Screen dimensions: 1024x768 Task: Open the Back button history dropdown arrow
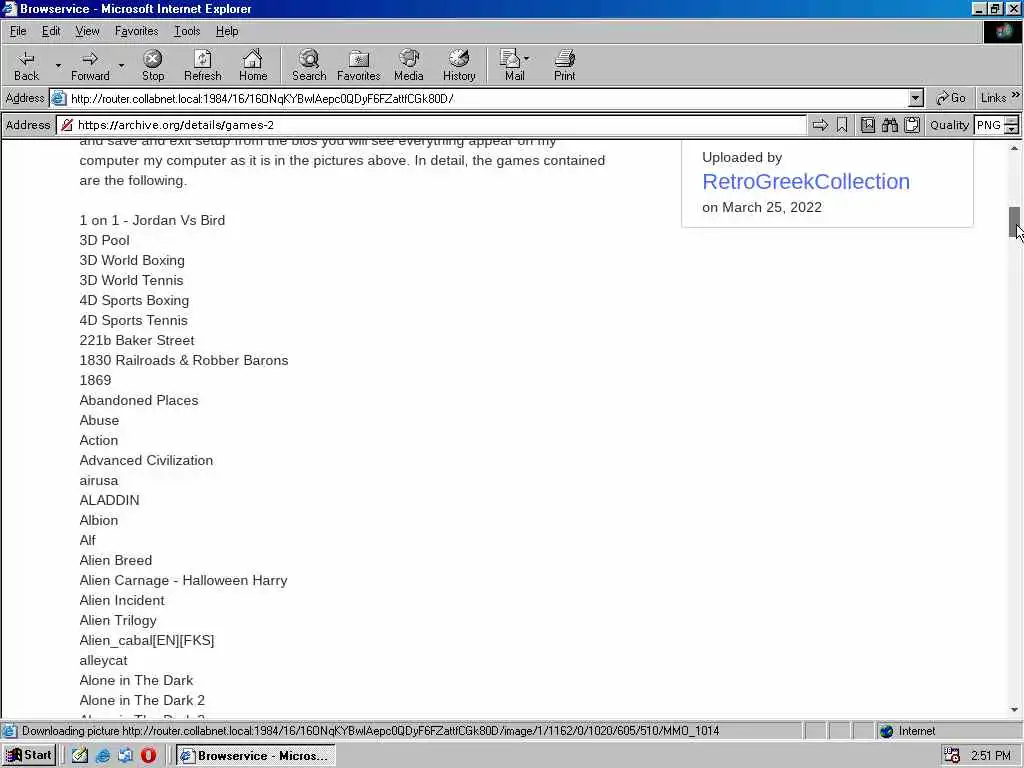point(58,65)
